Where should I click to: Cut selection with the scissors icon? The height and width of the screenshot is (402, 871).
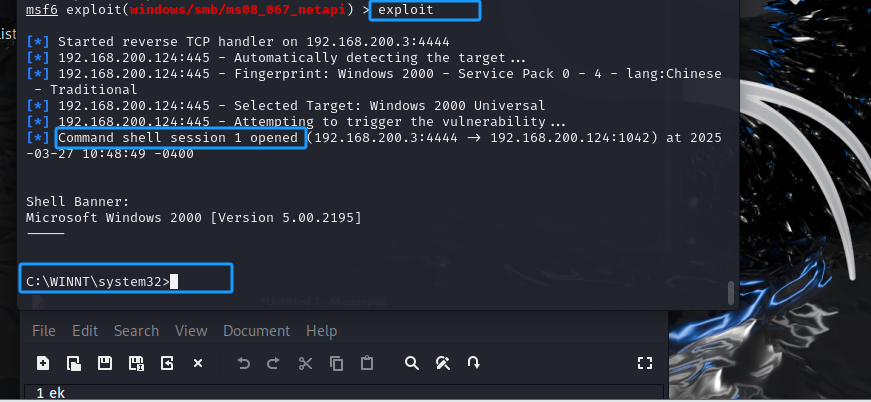click(305, 363)
